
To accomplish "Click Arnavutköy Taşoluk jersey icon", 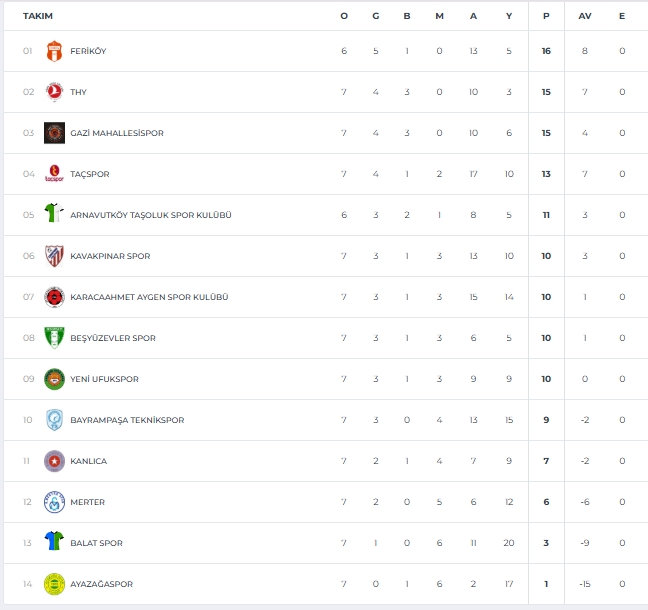I will pyautogui.click(x=54, y=215).
